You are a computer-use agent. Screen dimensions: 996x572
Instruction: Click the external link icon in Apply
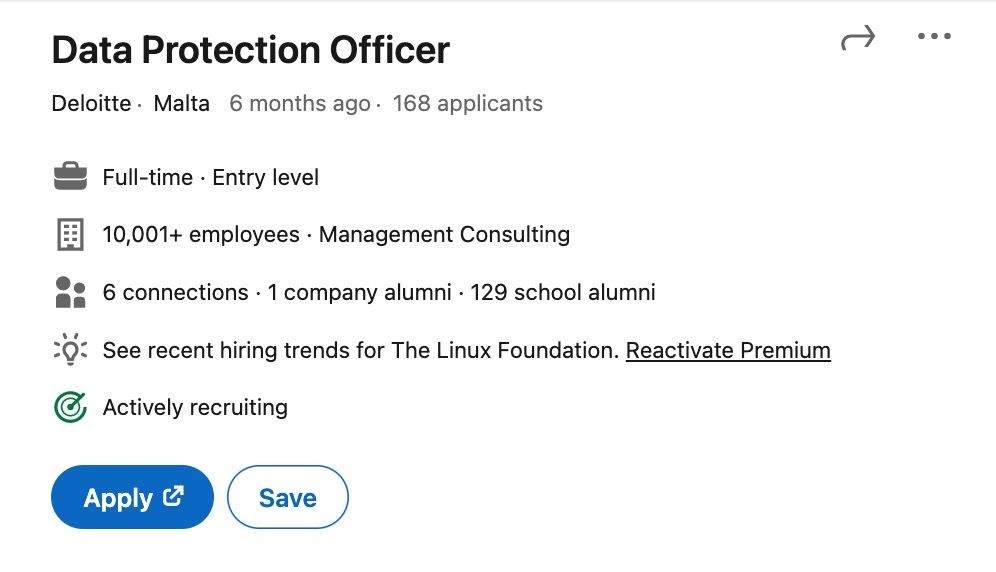tap(173, 496)
